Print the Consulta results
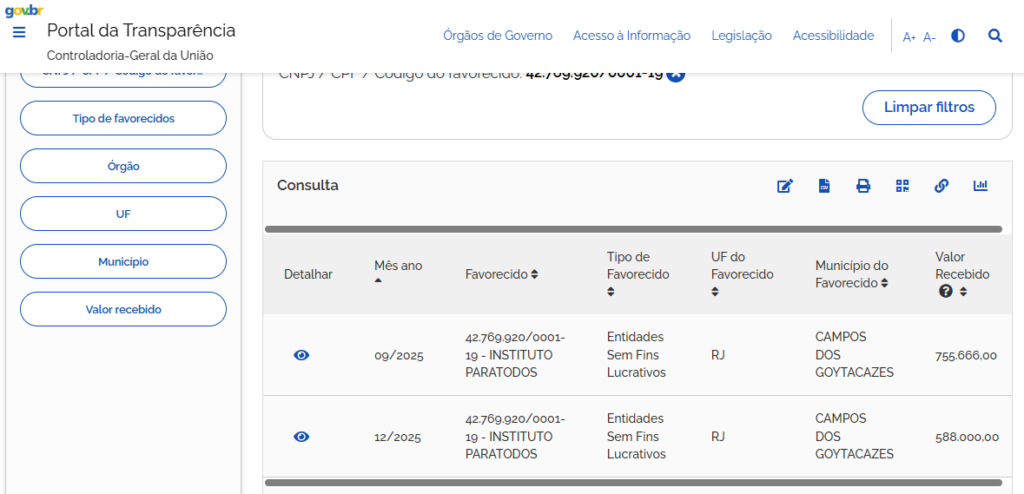The height and width of the screenshot is (494, 1024). click(x=863, y=186)
